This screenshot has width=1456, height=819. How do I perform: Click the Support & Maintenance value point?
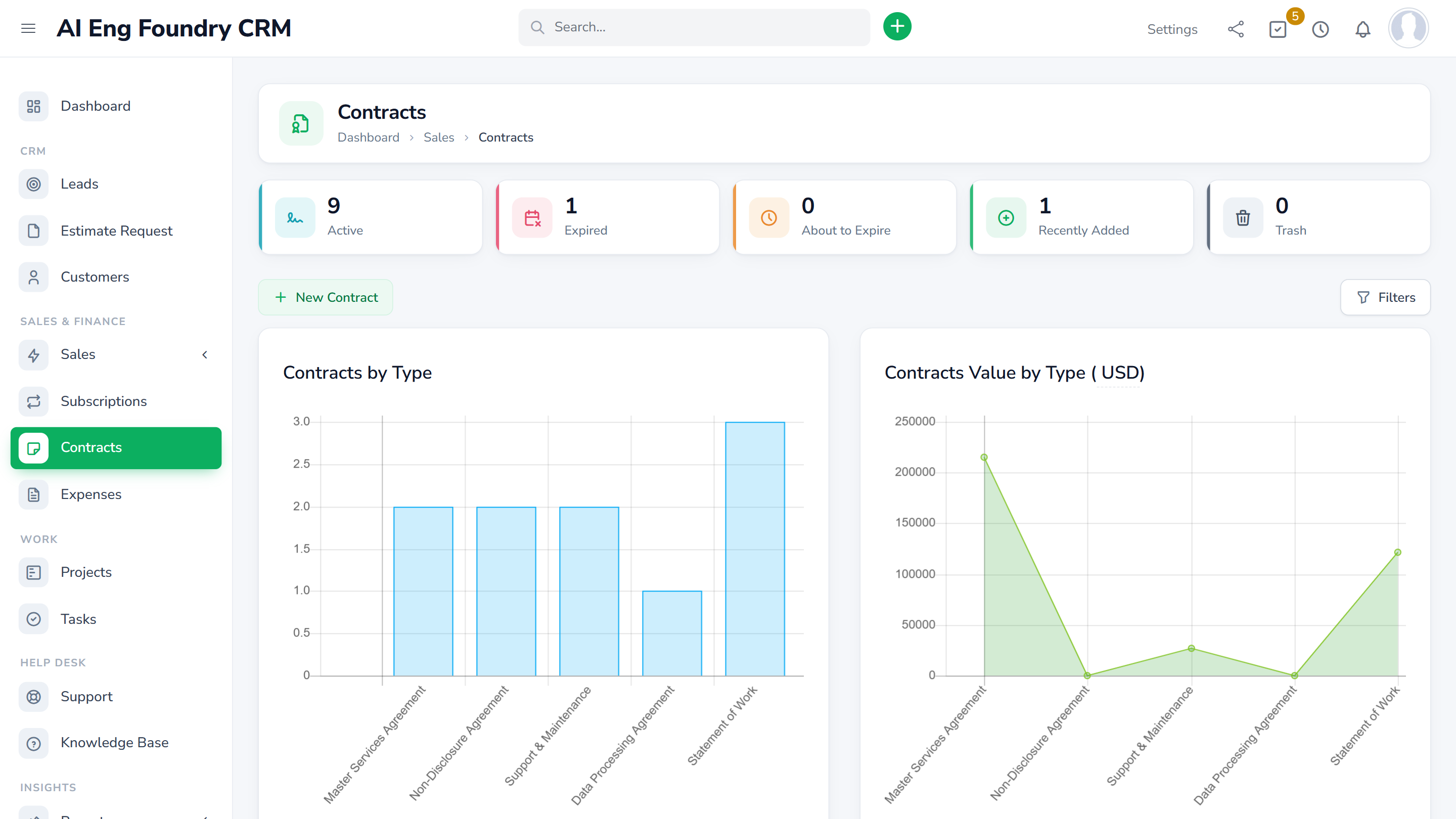(1191, 648)
